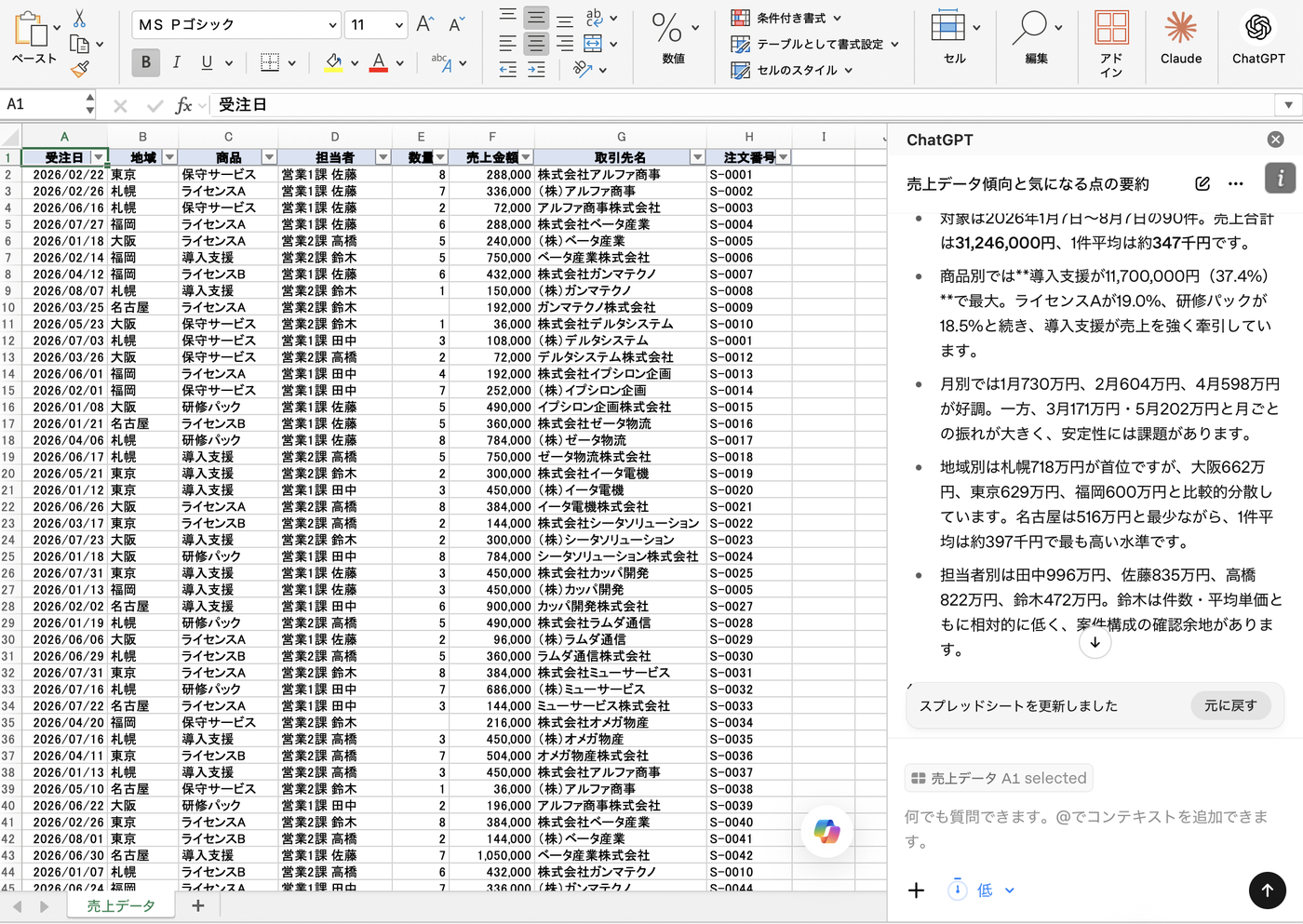This screenshot has width=1303, height=924.
Task: Click the Copilot floating icon
Action: point(826,831)
